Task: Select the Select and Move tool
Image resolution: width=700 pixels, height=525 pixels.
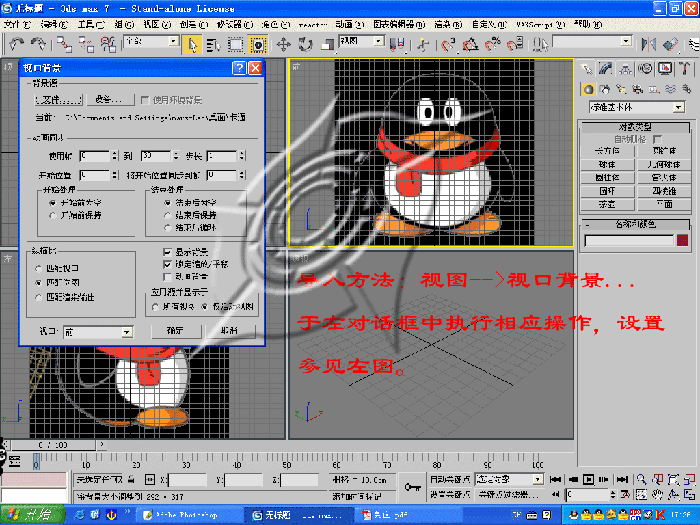Action: 283,45
